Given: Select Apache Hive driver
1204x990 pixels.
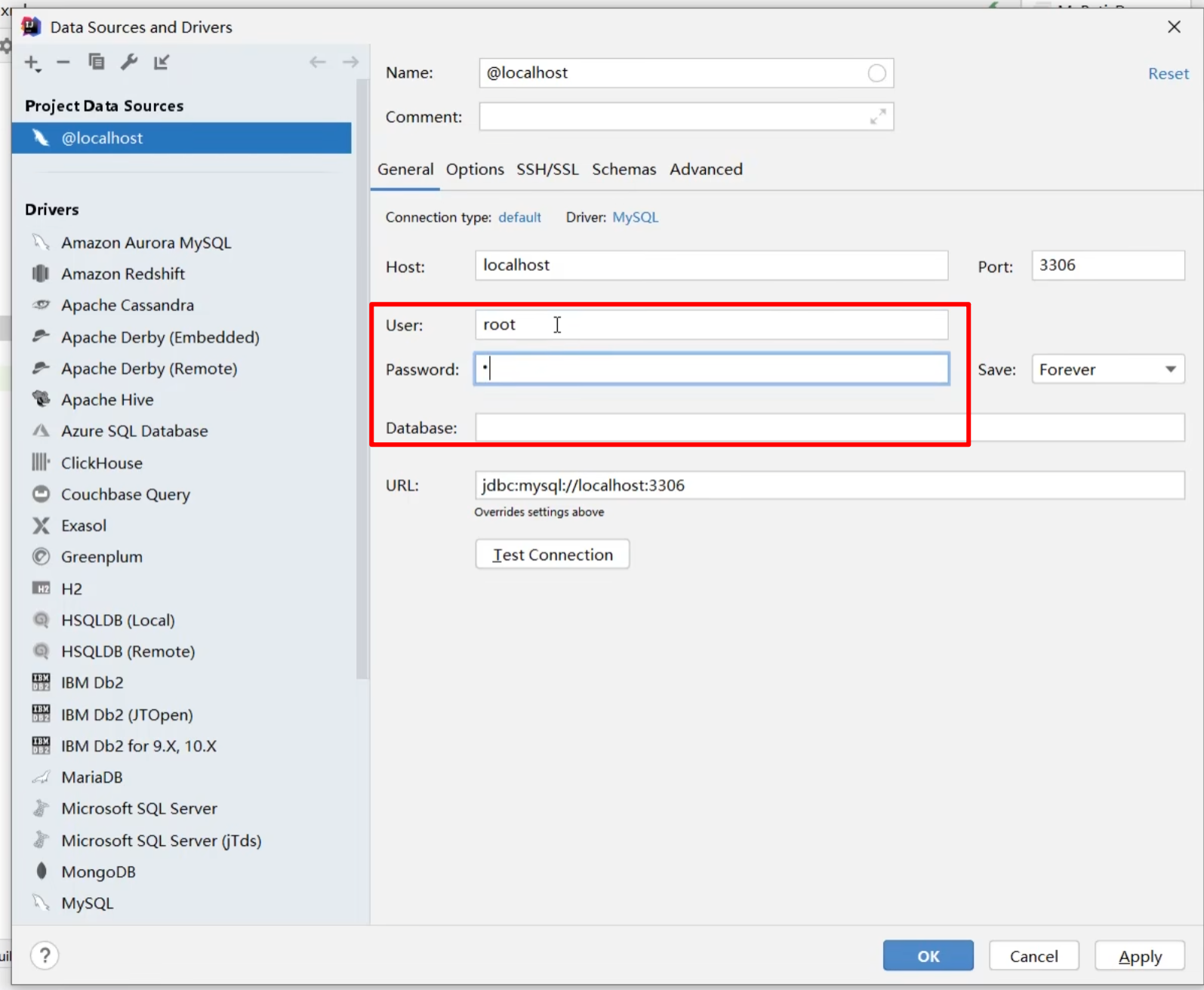Looking at the screenshot, I should (107, 400).
